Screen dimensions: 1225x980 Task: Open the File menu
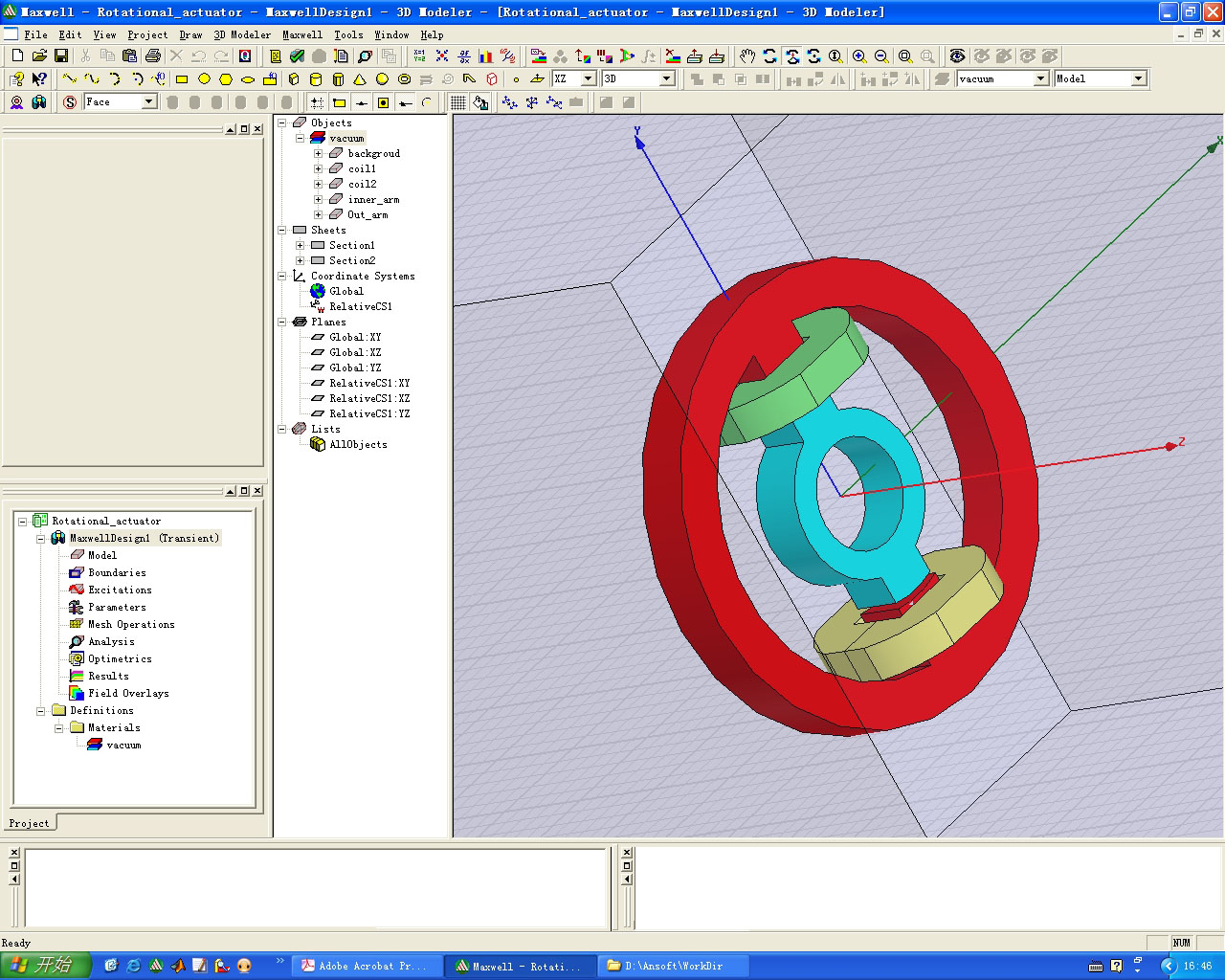point(35,34)
